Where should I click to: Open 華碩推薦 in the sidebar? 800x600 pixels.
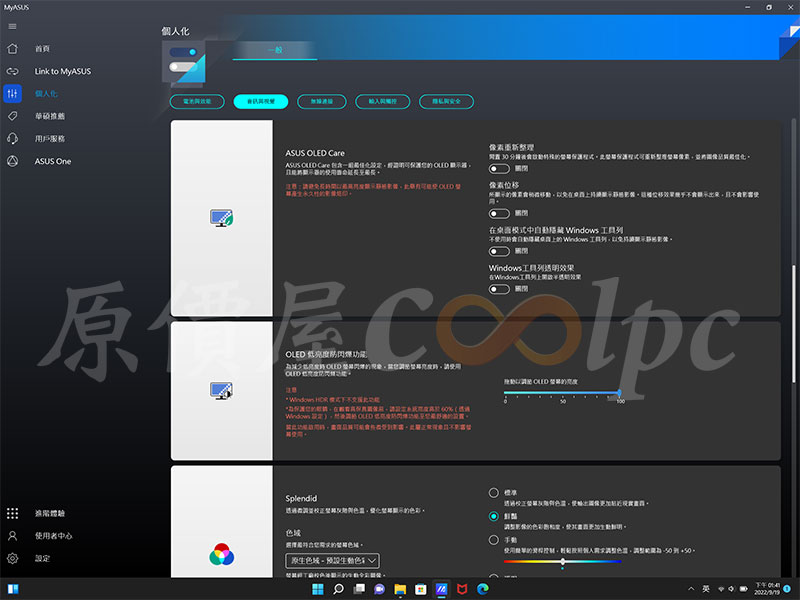[50, 116]
